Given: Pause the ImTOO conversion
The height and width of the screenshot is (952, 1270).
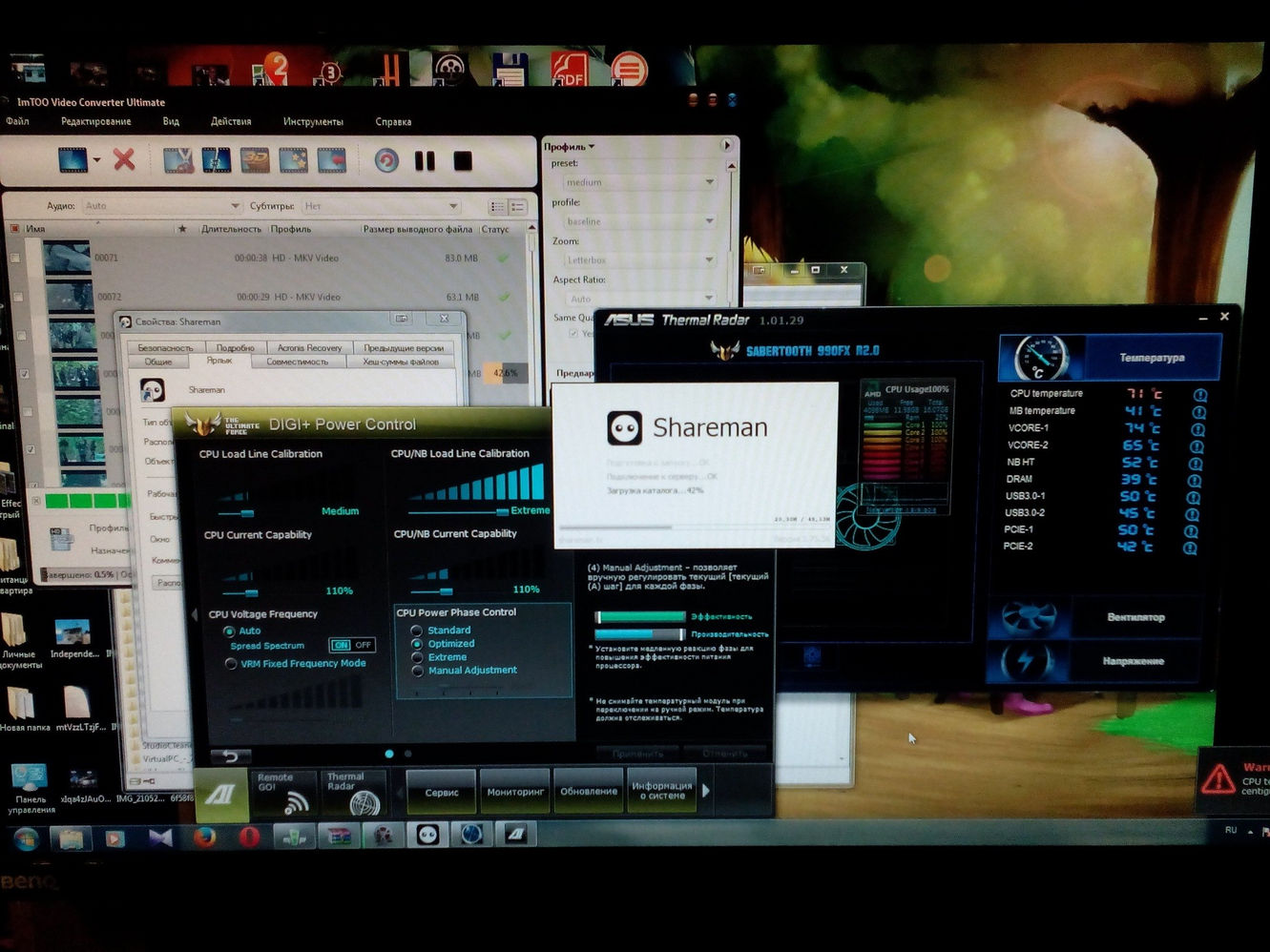Looking at the screenshot, I should [425, 160].
